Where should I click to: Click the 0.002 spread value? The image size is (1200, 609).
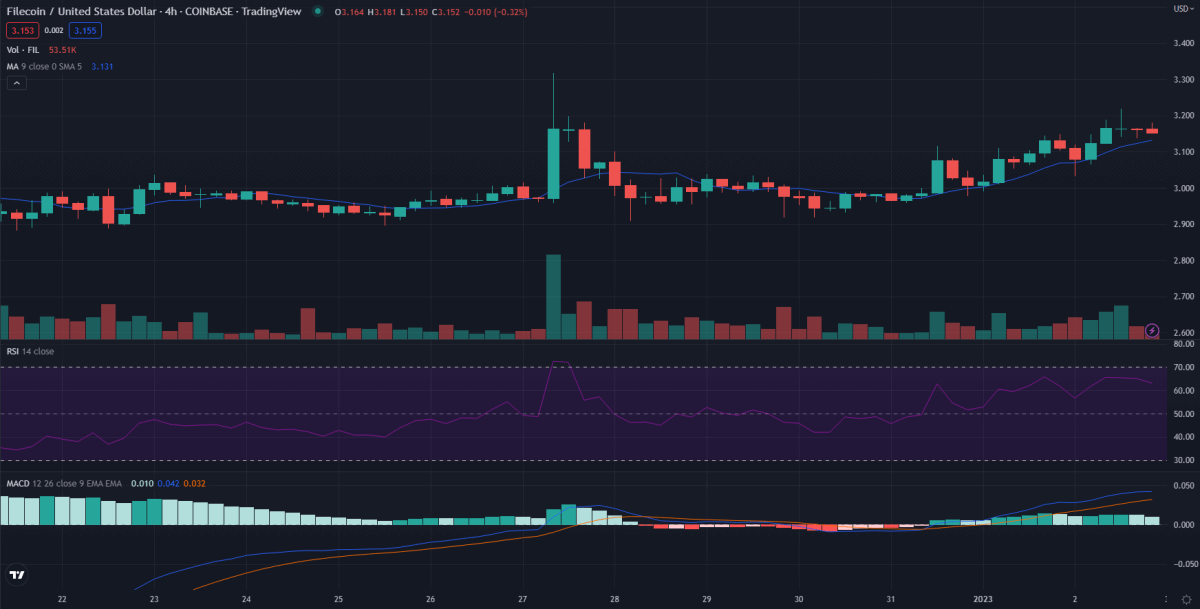point(53,31)
